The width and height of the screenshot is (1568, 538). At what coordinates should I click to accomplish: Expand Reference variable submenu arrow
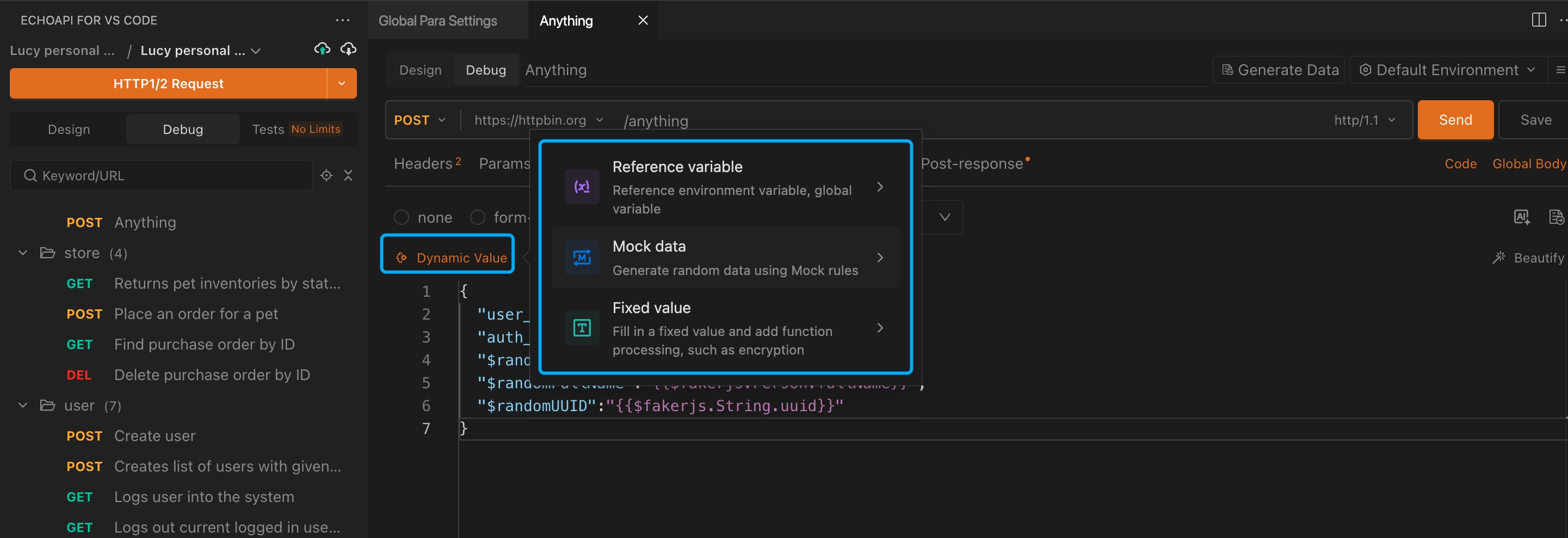pos(880,186)
